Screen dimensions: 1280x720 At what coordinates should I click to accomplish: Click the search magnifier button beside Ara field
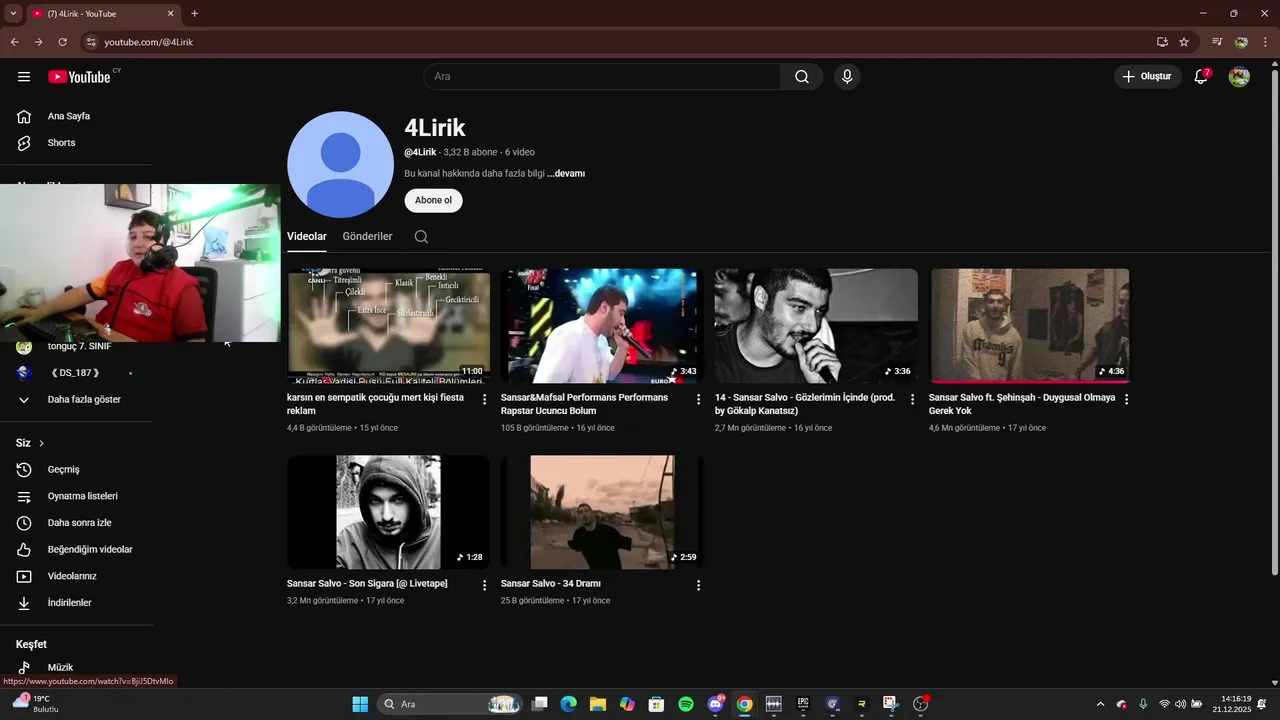coord(802,77)
